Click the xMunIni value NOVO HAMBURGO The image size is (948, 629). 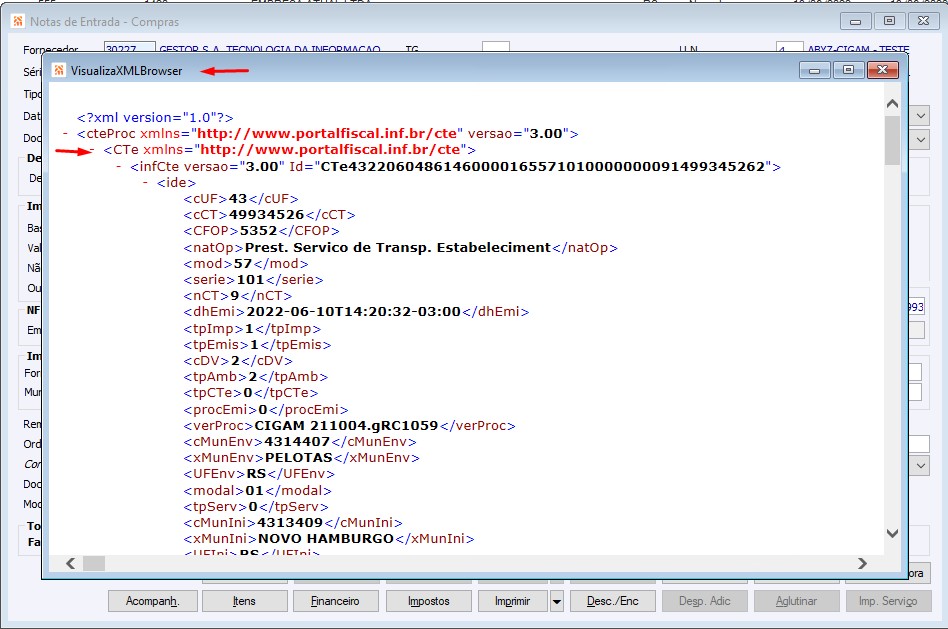click(x=326, y=539)
